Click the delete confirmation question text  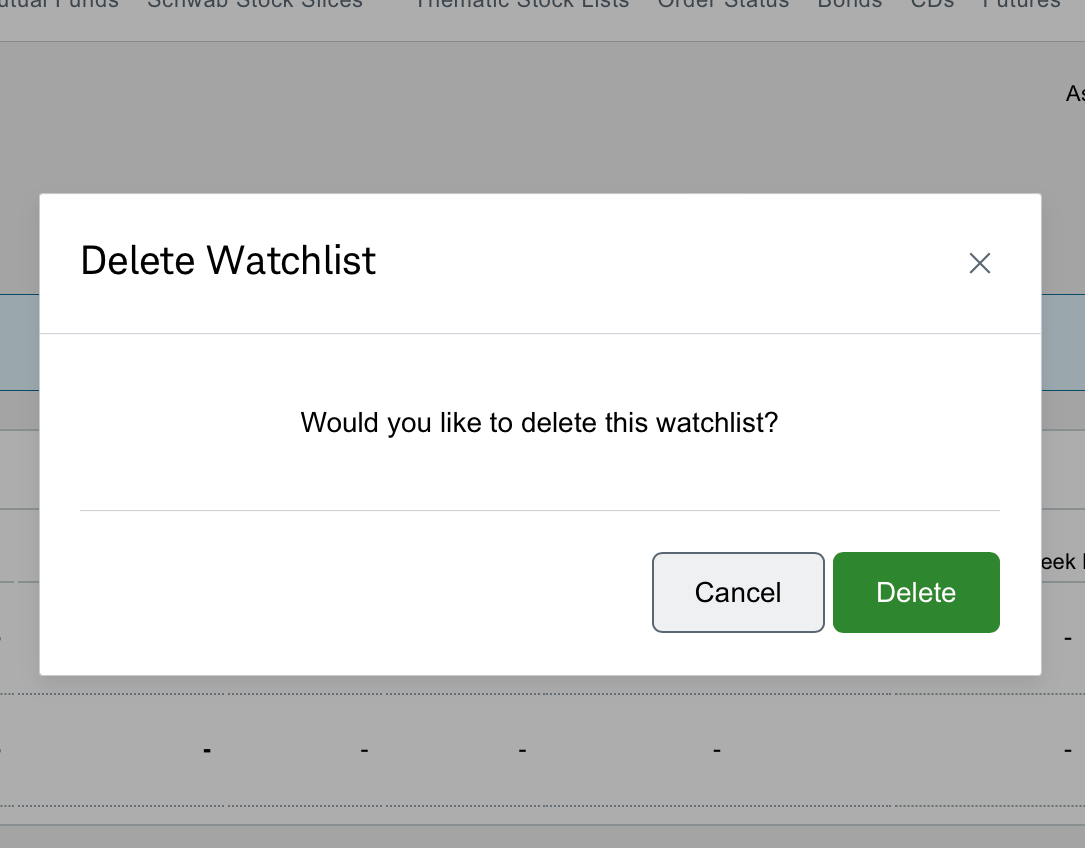[x=539, y=423]
